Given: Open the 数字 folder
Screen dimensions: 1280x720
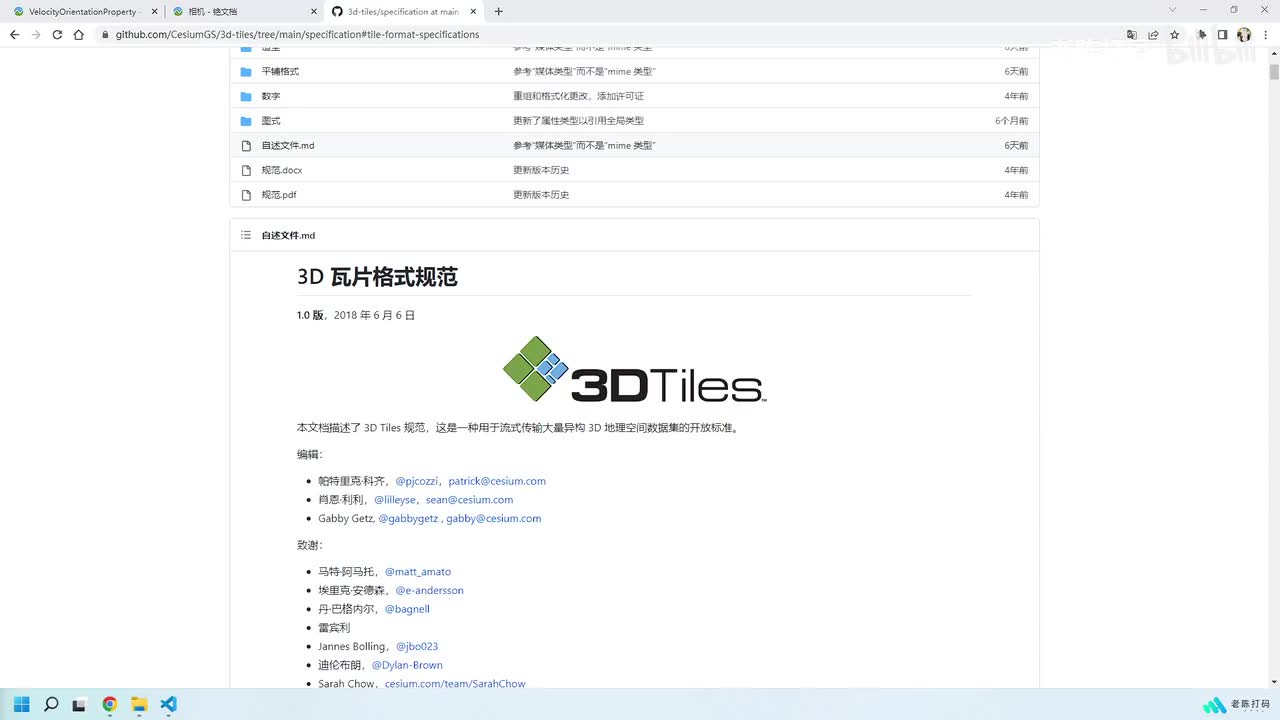Looking at the screenshot, I should [x=271, y=96].
